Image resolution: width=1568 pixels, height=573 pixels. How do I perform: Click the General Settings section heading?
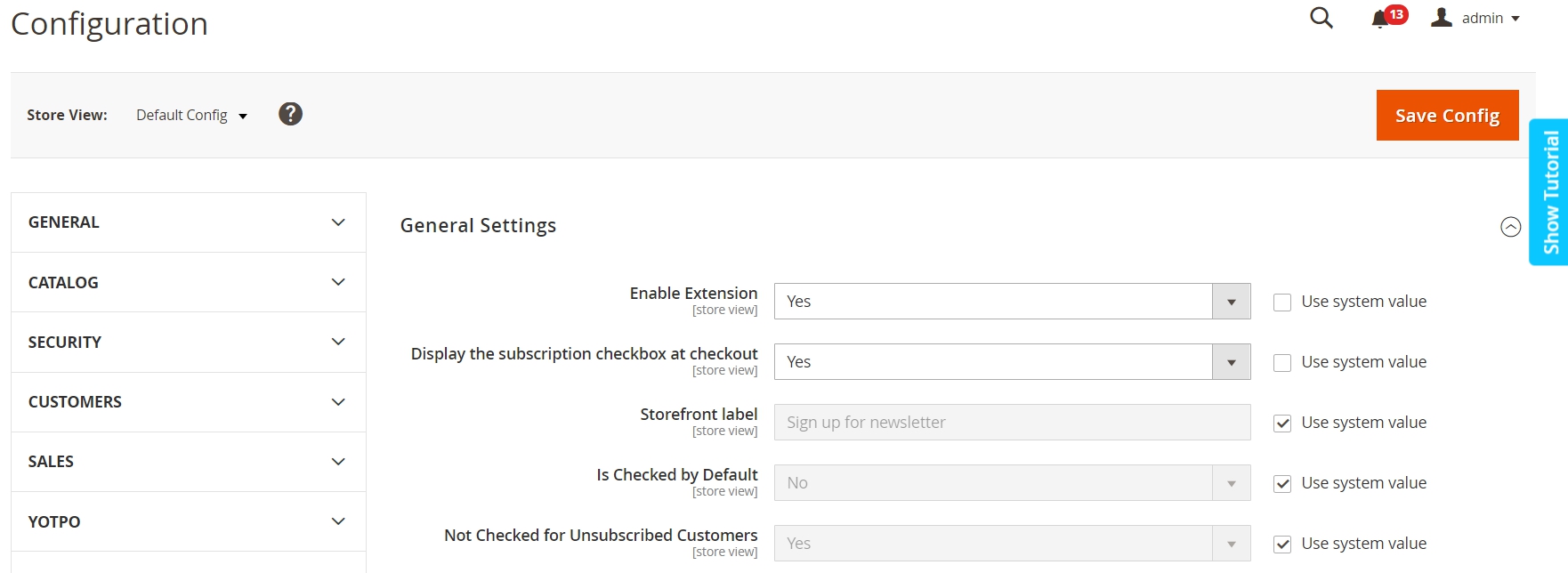point(478,226)
